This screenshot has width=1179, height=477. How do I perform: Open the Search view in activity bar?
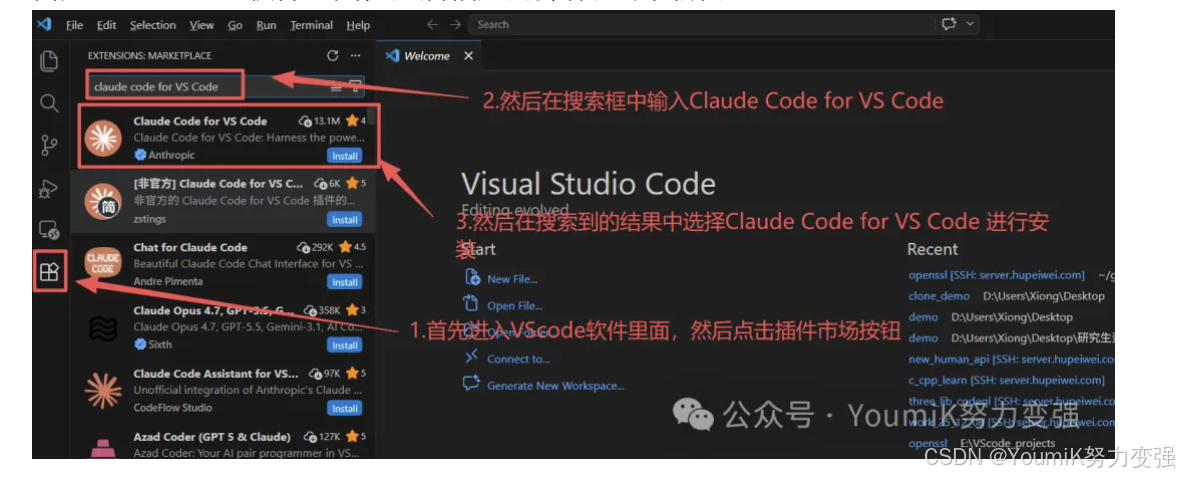49,103
